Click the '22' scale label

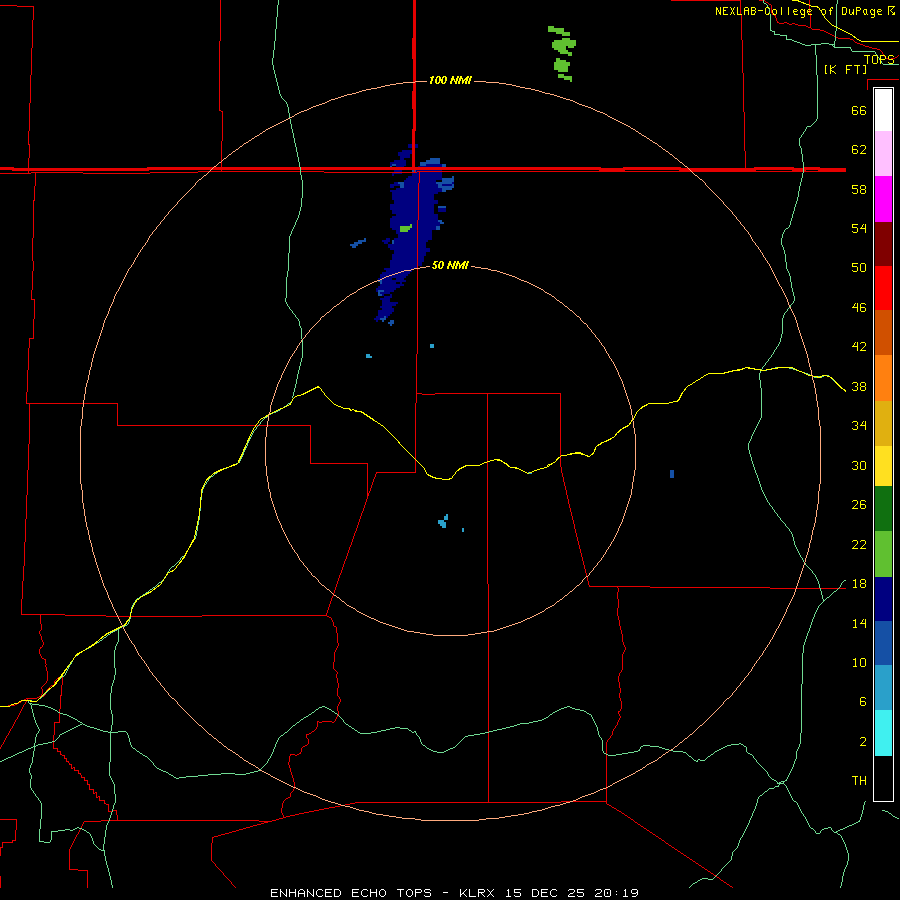point(859,544)
